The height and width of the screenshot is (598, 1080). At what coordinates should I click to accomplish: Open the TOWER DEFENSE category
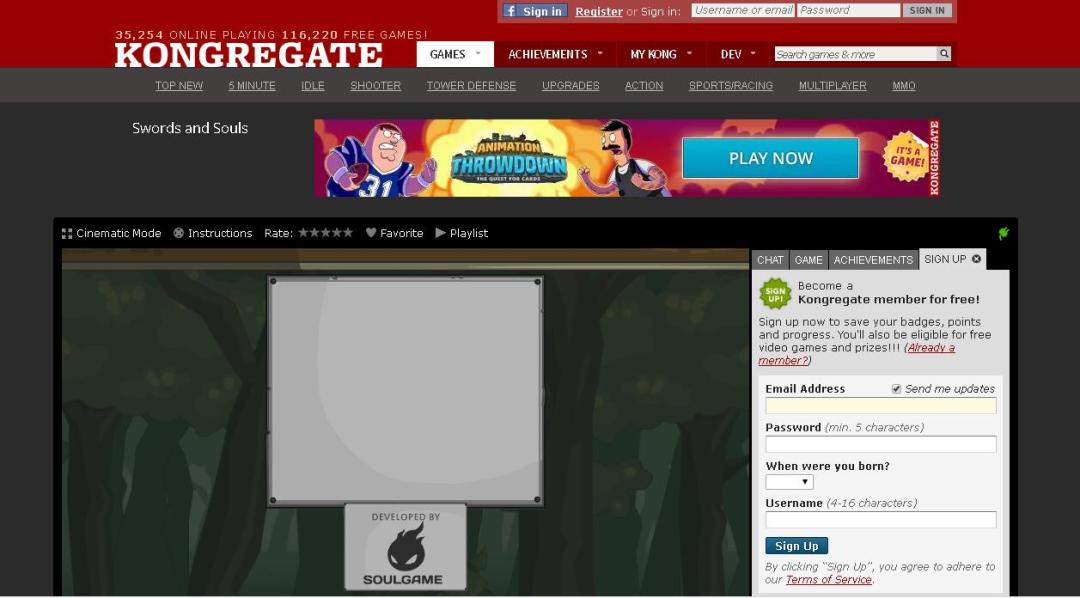coord(471,85)
